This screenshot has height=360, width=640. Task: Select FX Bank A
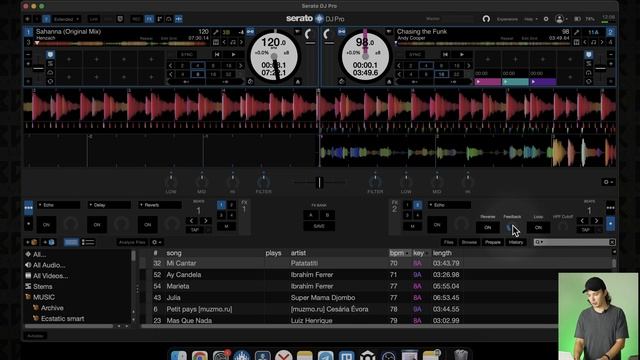point(311,215)
